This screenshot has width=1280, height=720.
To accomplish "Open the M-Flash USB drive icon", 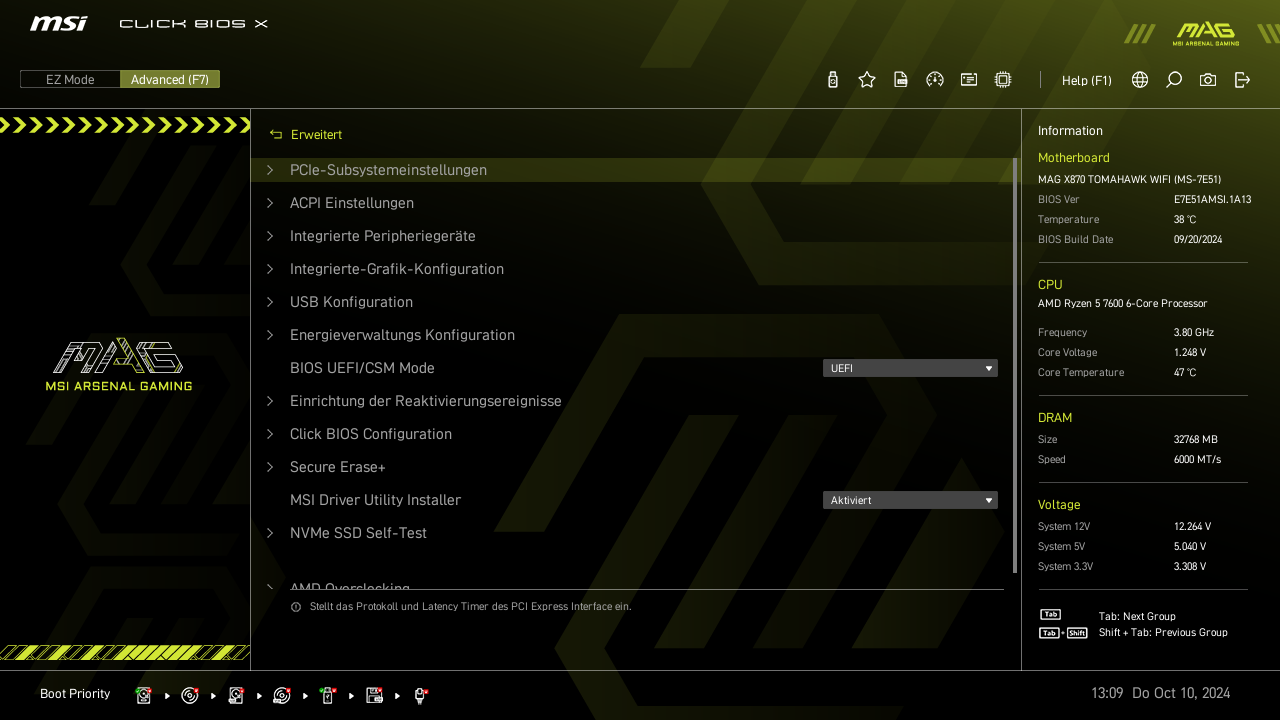I will pos(833,80).
